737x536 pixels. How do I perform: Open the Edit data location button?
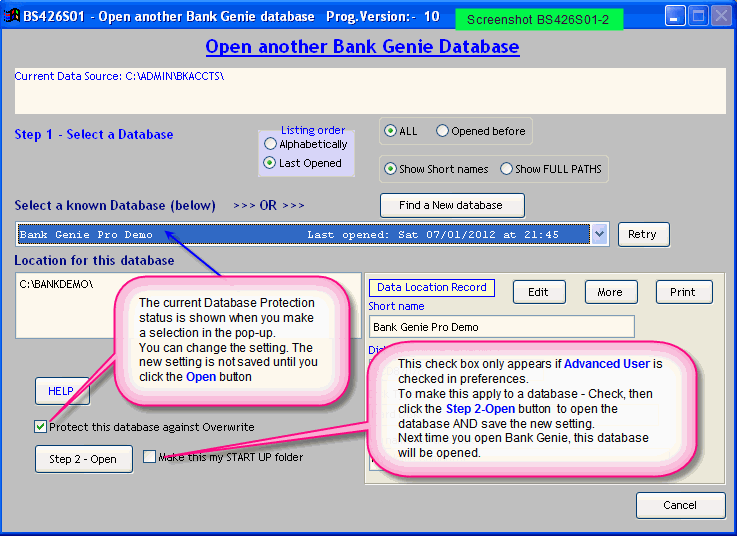click(x=539, y=292)
